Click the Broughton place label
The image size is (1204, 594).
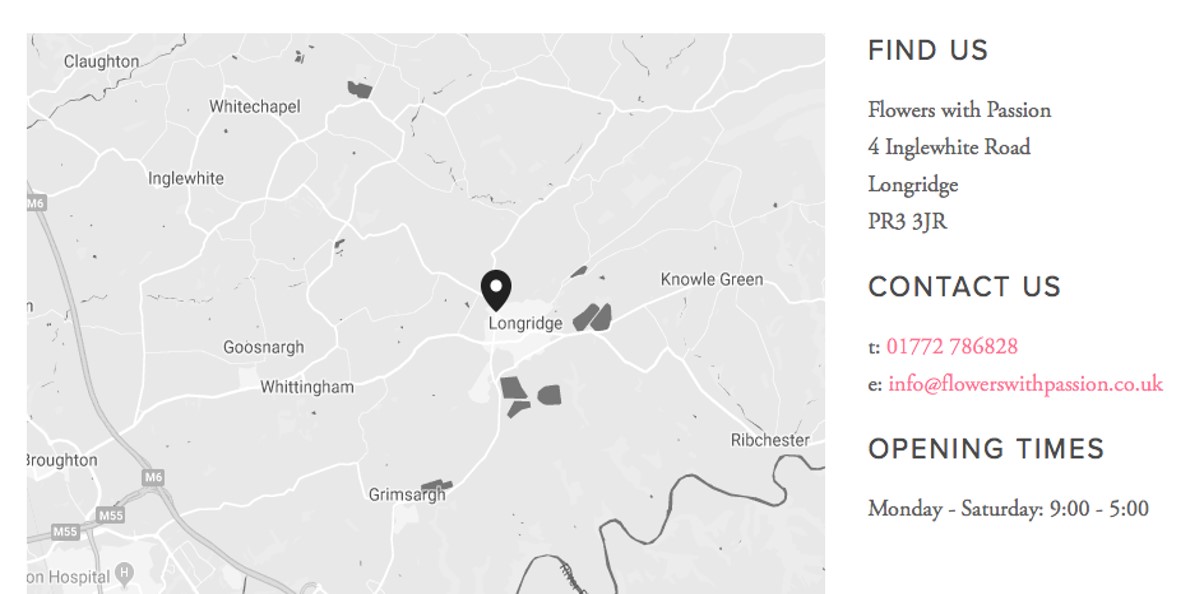pos(62,461)
